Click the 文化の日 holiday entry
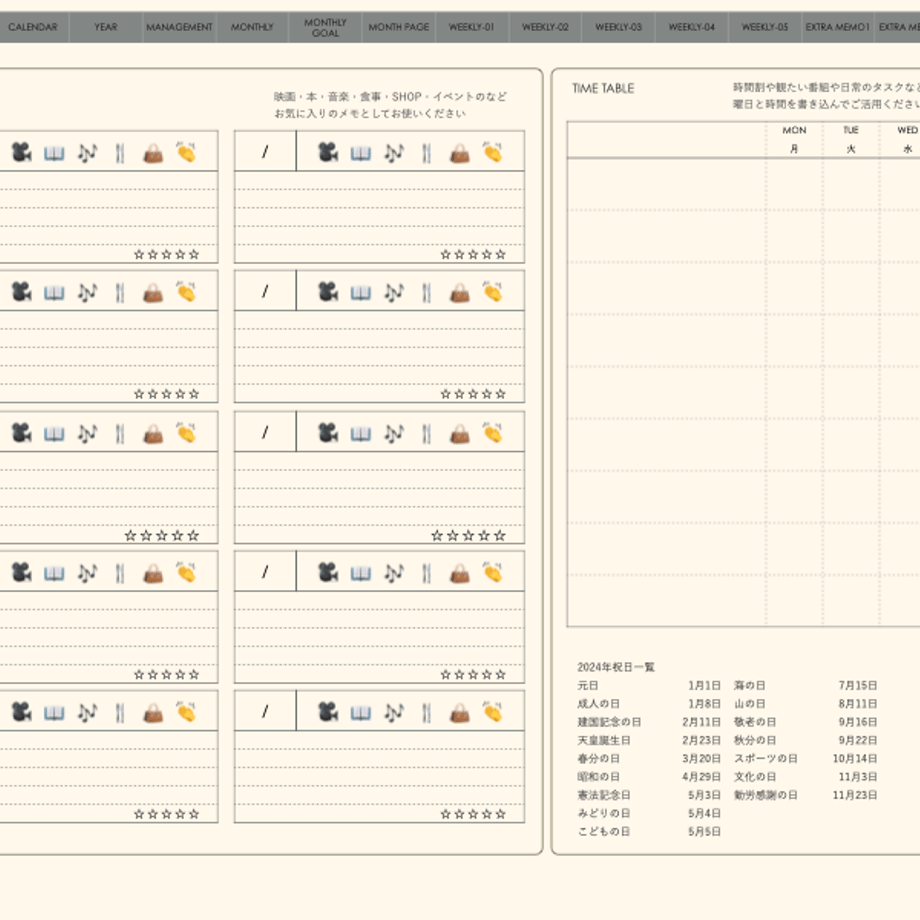This screenshot has height=920, width=920. coord(755,777)
